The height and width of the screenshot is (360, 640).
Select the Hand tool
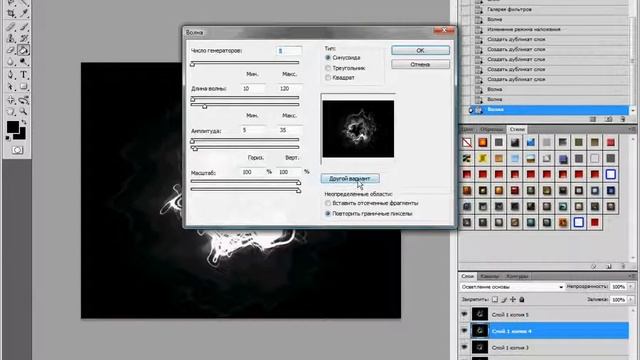pyautogui.click(x=11, y=111)
